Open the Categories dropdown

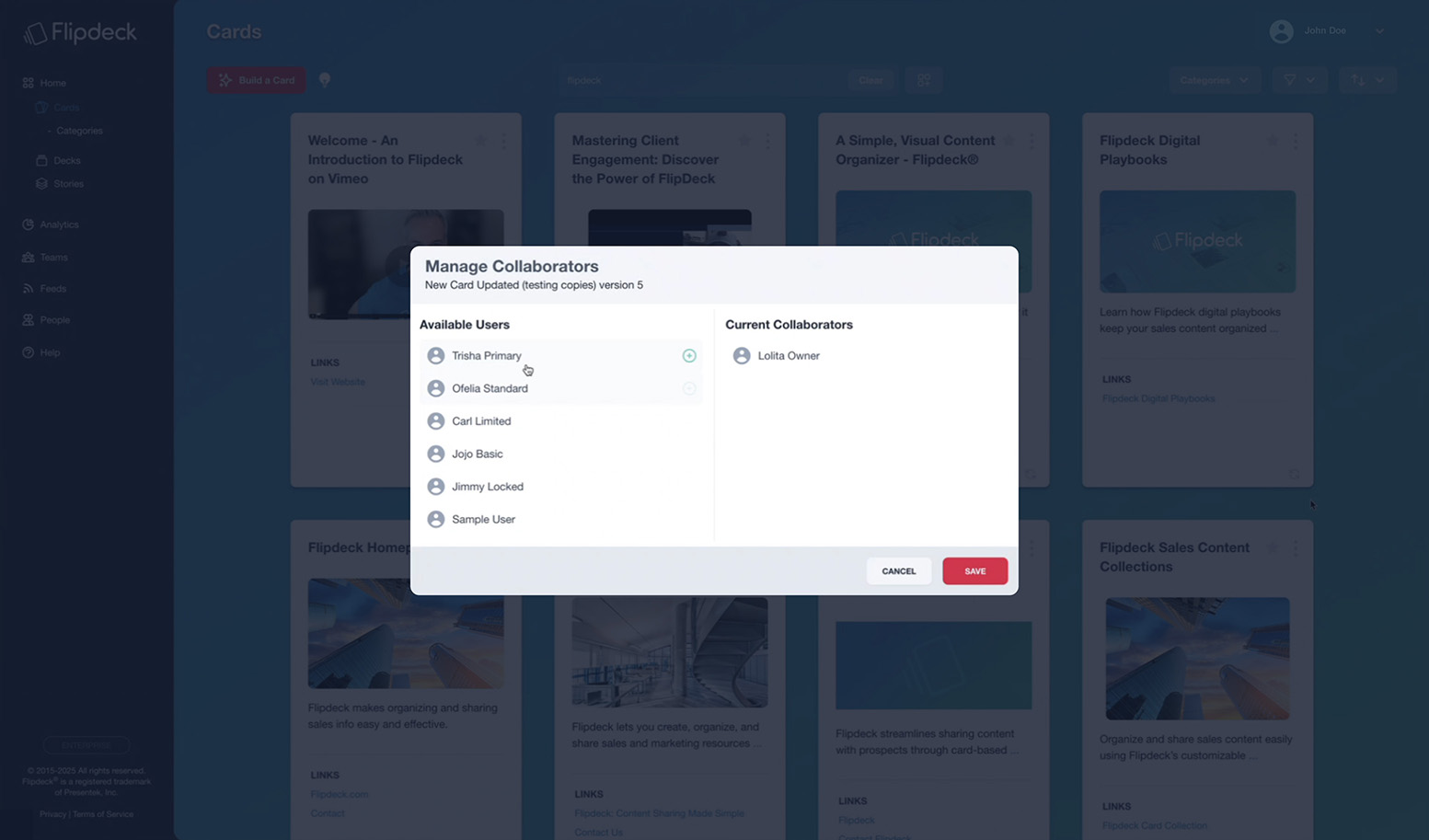[x=1213, y=80]
